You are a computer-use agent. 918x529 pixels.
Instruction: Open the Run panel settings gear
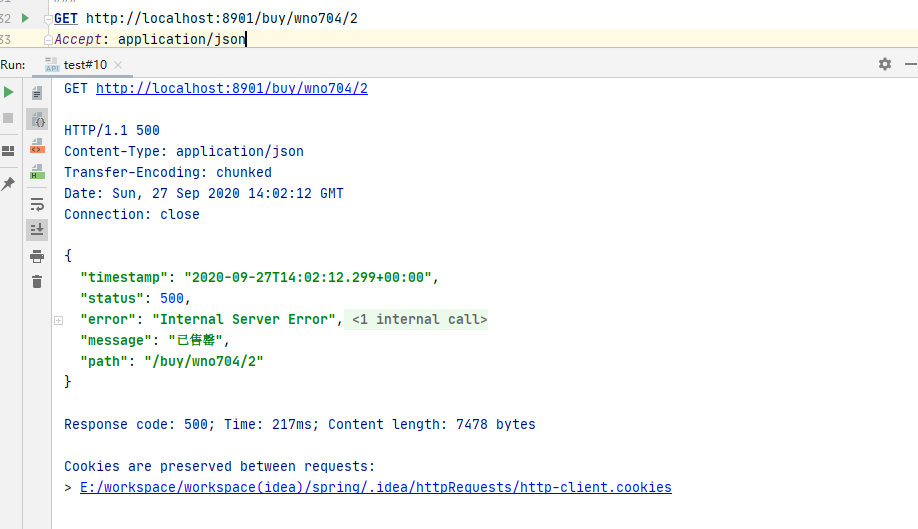click(884, 64)
